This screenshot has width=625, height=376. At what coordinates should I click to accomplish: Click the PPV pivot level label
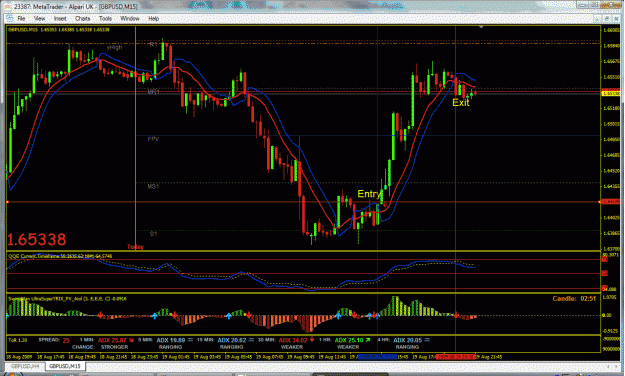[153, 139]
